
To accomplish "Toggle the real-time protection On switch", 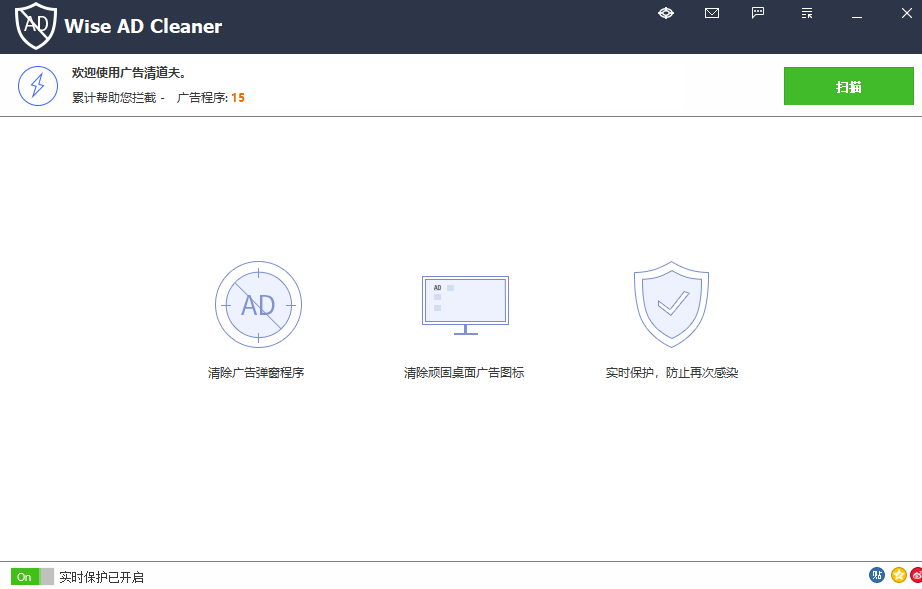I will [x=32, y=577].
